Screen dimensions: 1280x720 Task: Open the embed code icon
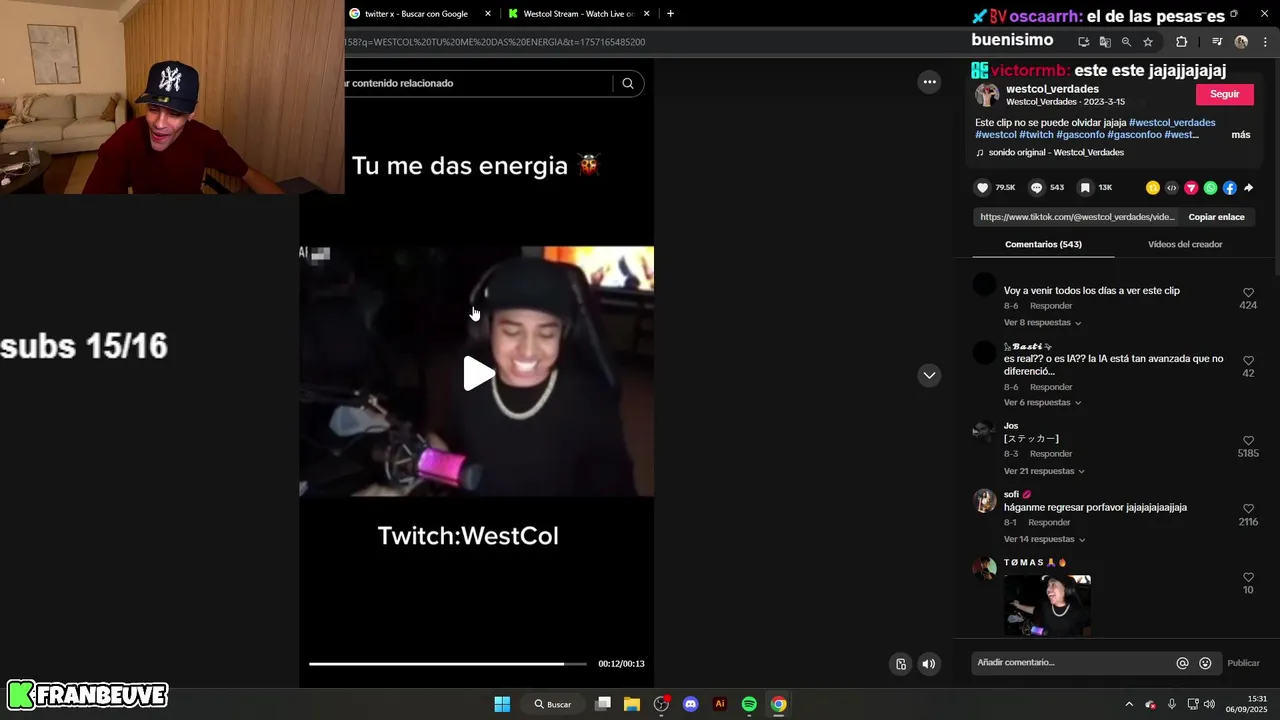coord(1172,188)
